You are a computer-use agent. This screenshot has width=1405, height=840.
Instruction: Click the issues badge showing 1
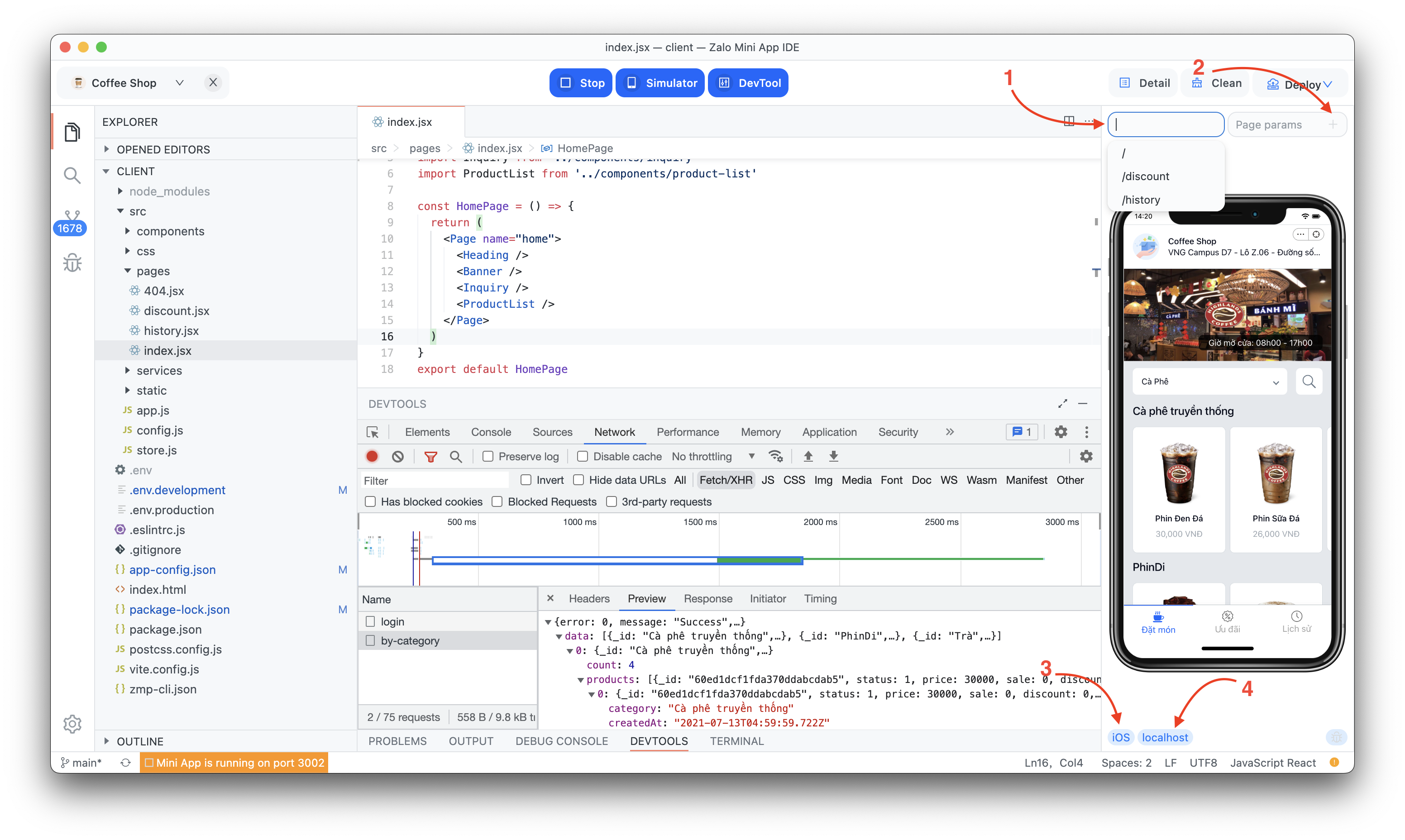tap(1022, 432)
